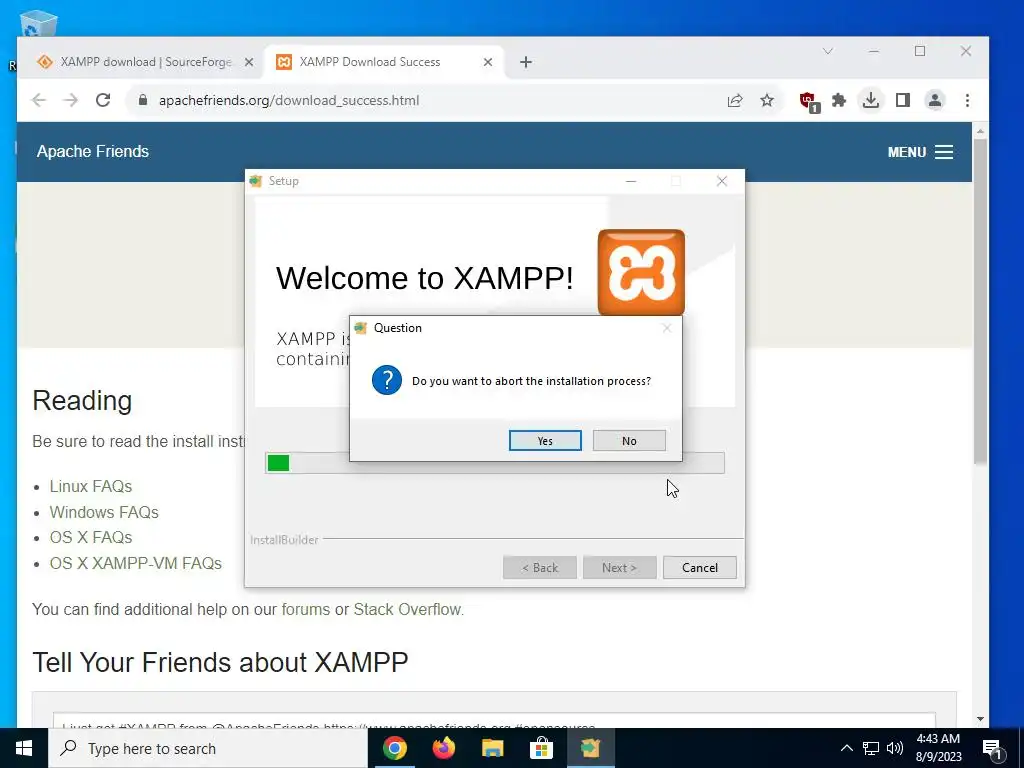Open volume control tray icon
This screenshot has width=1024, height=768.
(895, 748)
